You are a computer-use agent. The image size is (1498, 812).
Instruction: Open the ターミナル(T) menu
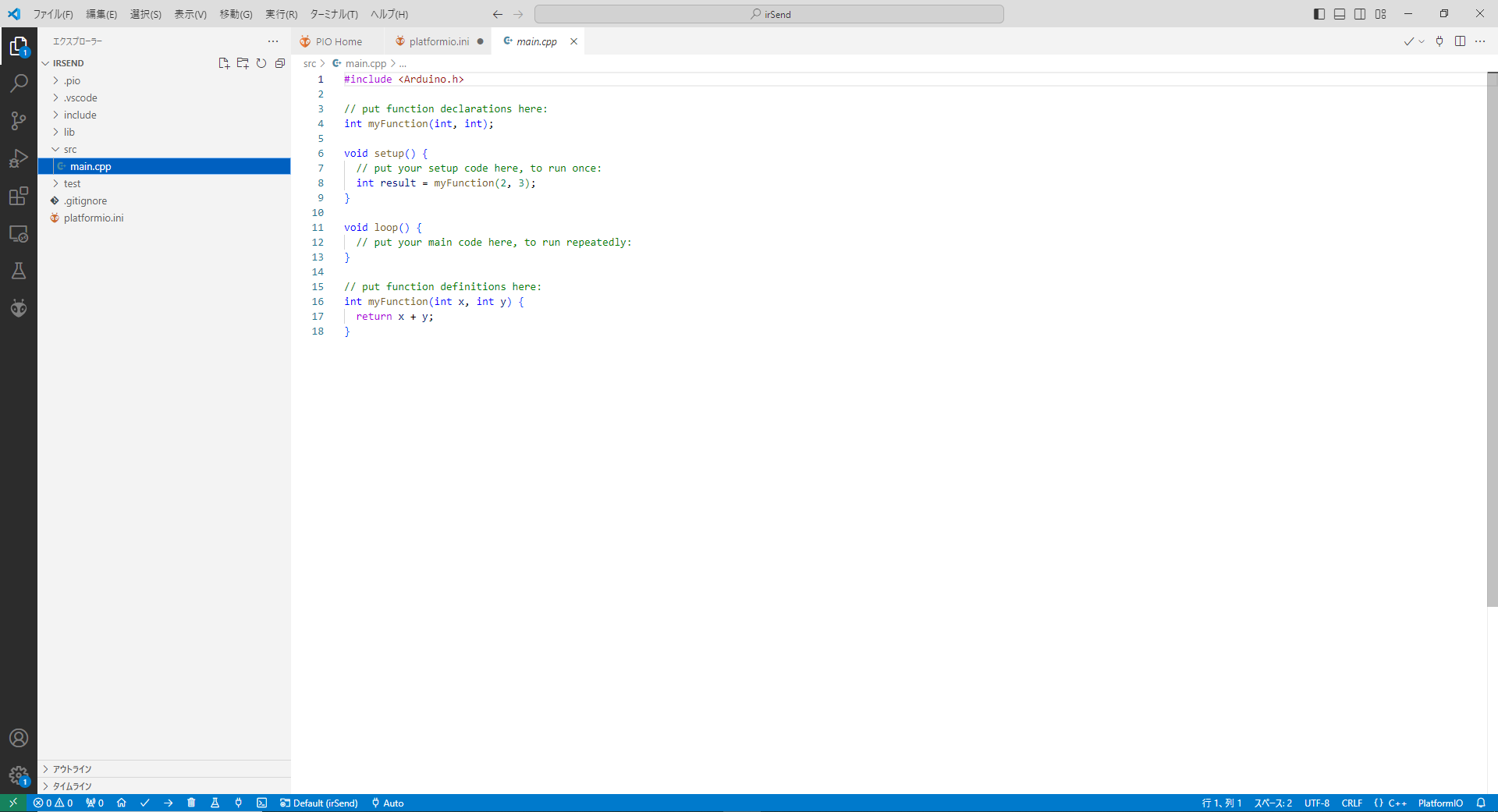(334, 14)
